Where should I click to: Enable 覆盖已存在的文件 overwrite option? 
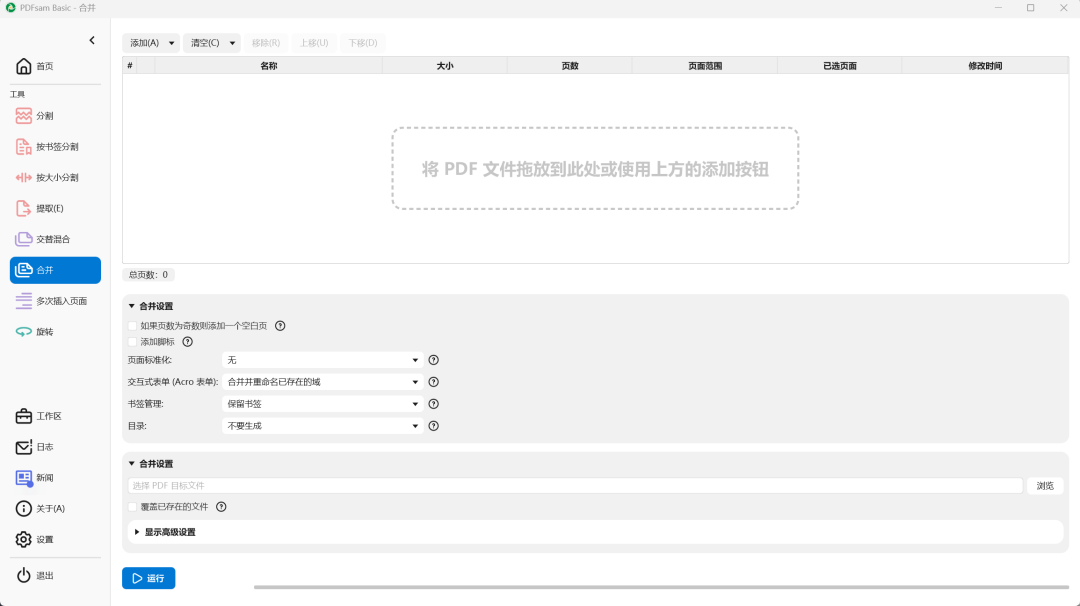tap(132, 507)
